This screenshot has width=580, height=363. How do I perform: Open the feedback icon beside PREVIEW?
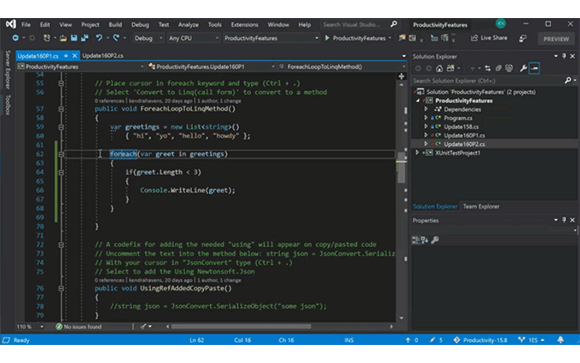pos(523,38)
